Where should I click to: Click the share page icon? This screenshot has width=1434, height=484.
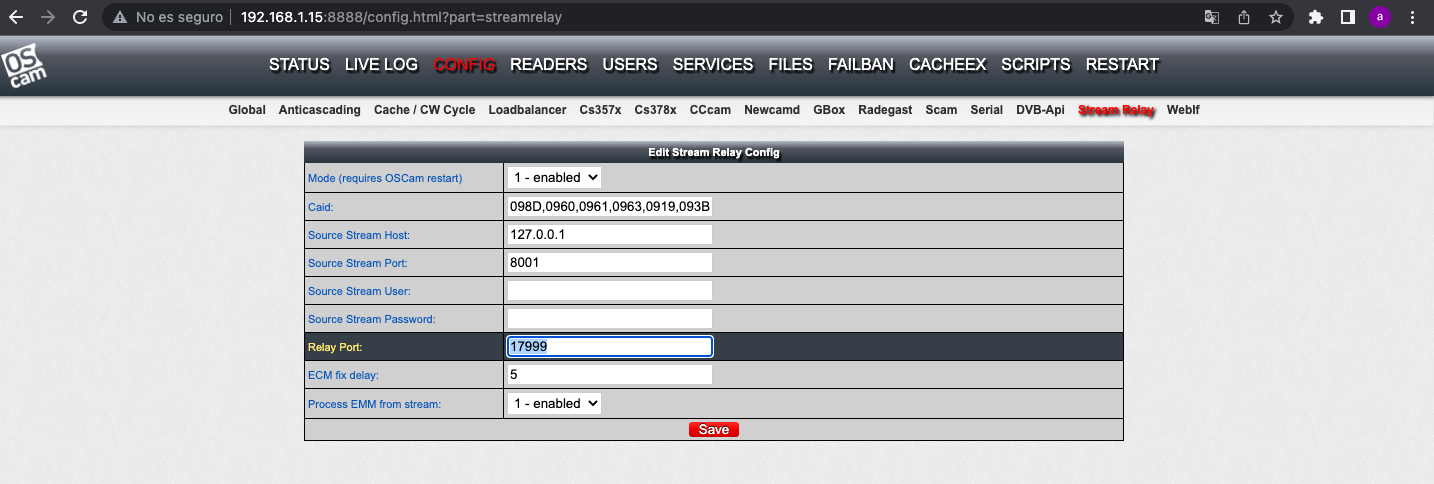[x=1244, y=17]
